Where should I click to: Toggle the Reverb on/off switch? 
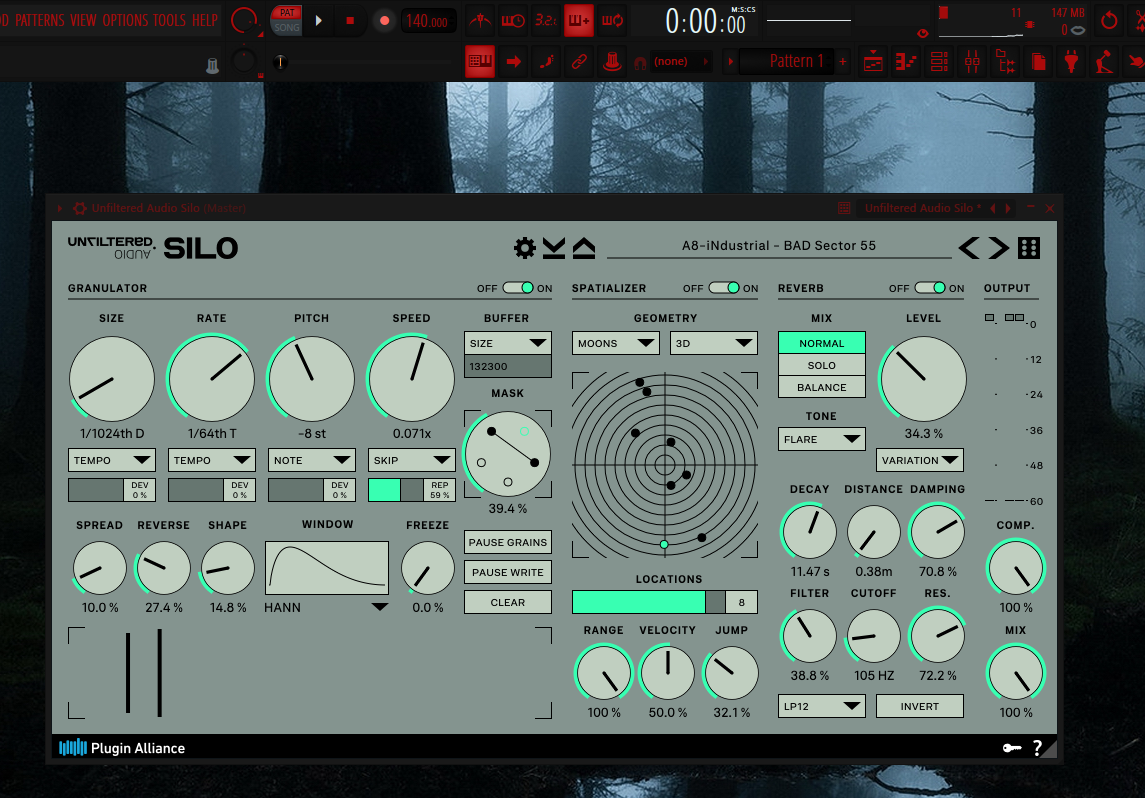pos(930,288)
